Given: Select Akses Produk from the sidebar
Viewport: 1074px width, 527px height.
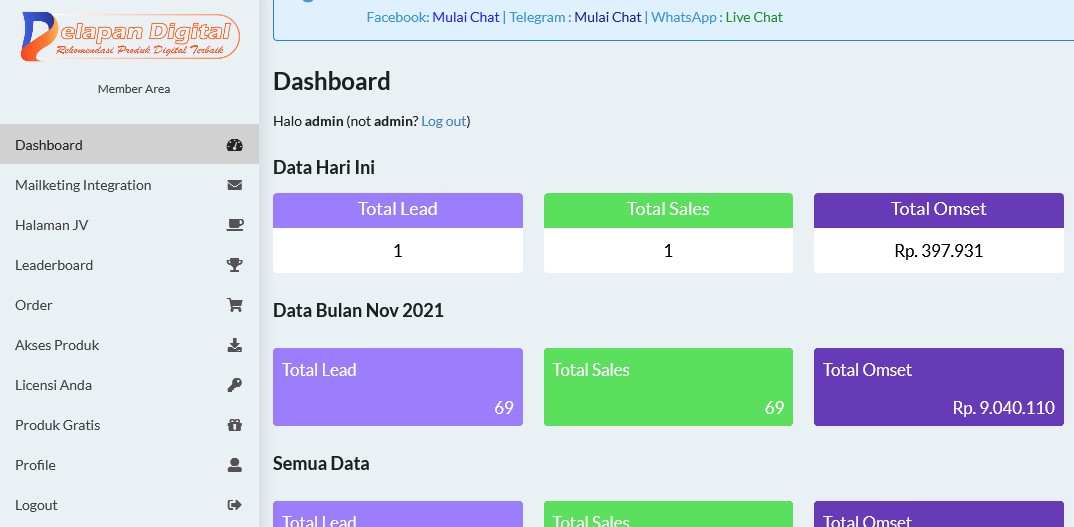Looking at the screenshot, I should point(57,345).
